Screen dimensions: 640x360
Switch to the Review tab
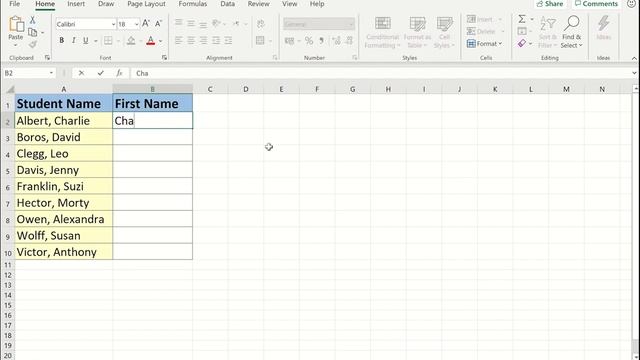coord(258,4)
